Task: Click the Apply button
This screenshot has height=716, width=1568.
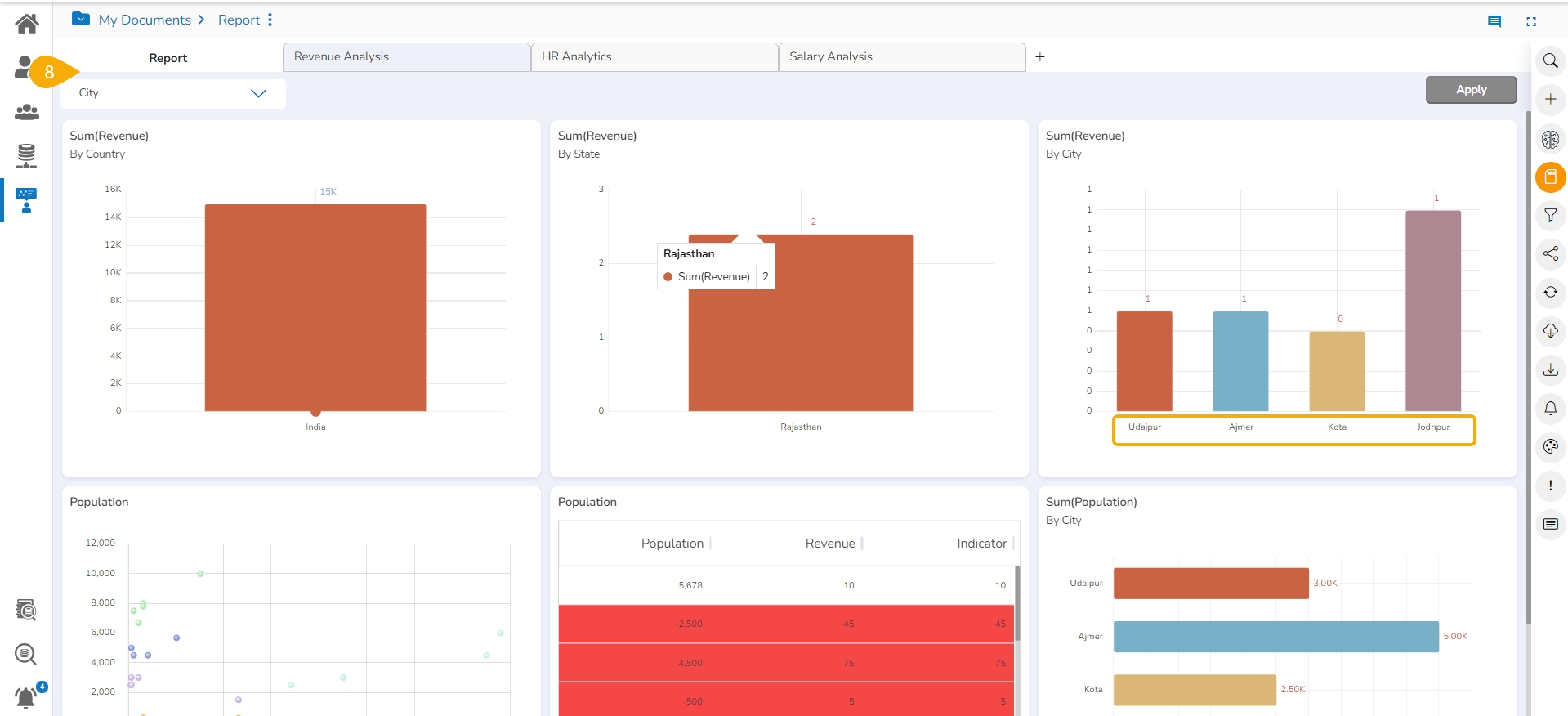Action: (x=1471, y=90)
